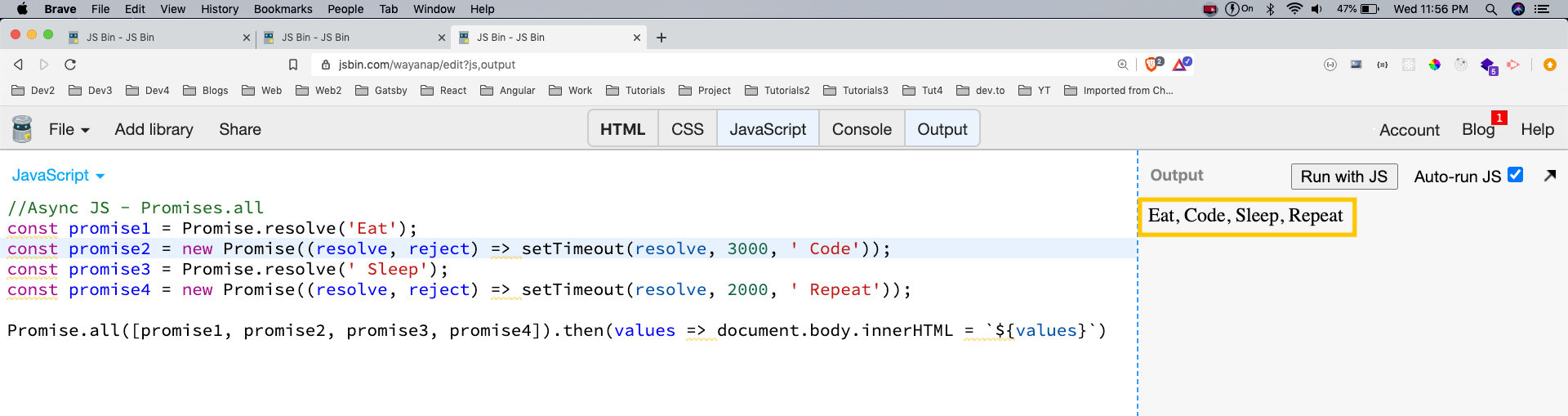Screen dimensions: 1568x416
Task: Open the Gatsby bookmarks folder
Action: 381,91
